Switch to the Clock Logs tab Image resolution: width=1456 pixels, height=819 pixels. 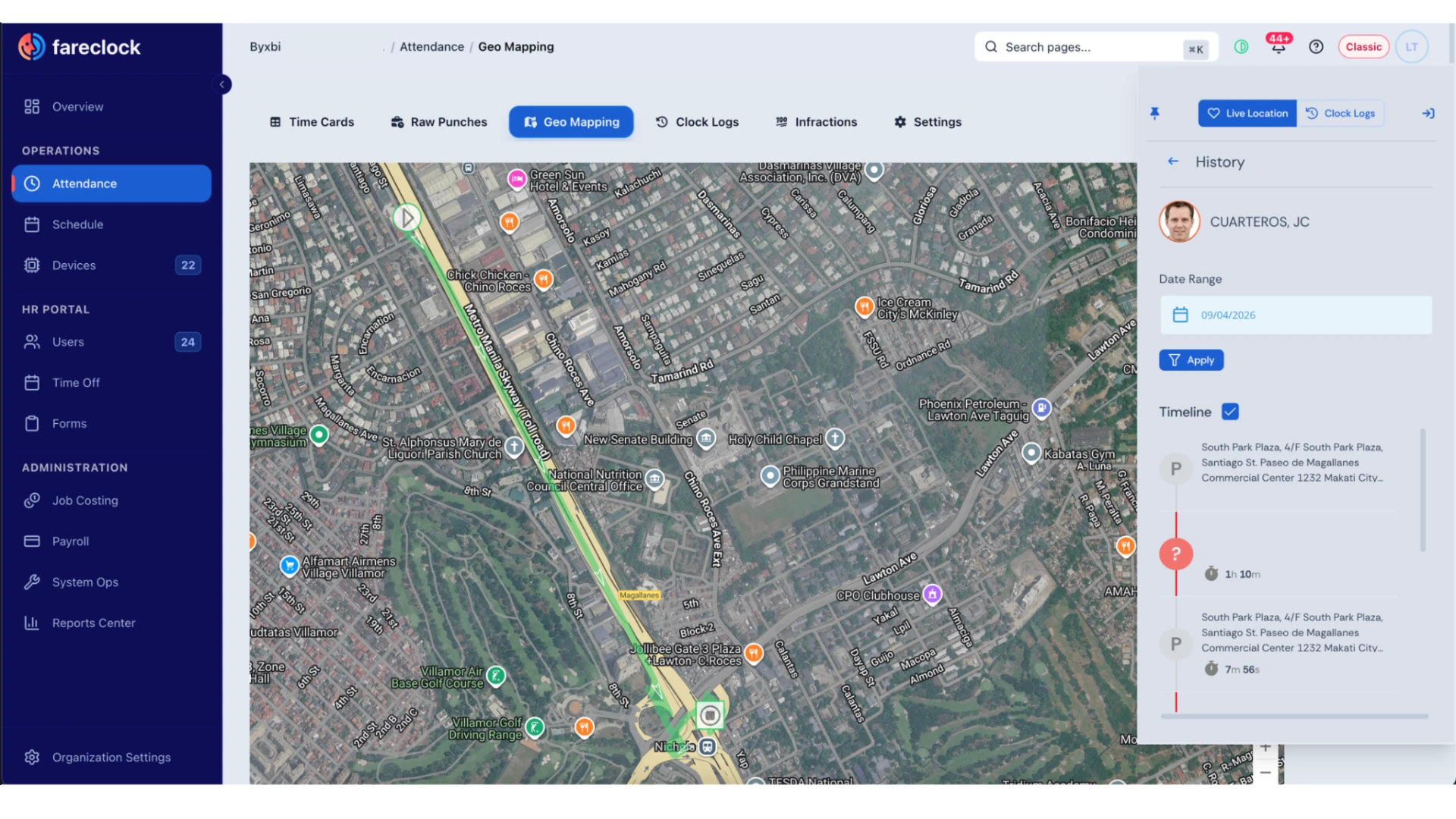(697, 122)
